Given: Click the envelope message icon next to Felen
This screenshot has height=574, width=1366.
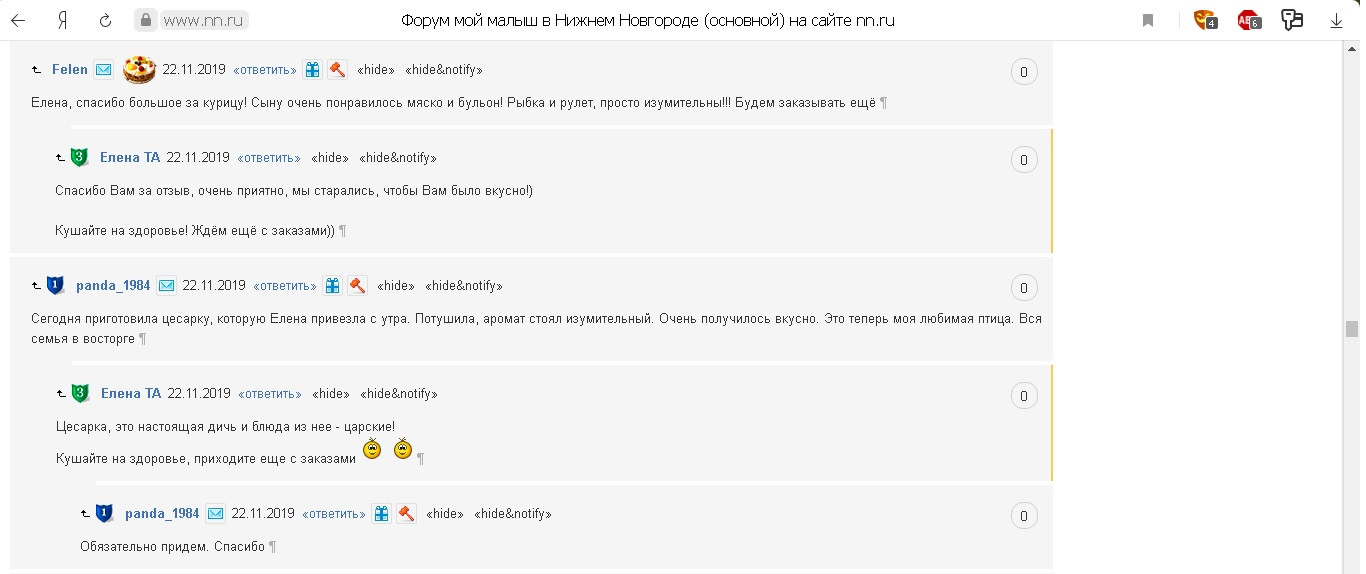Looking at the screenshot, I should pos(104,70).
